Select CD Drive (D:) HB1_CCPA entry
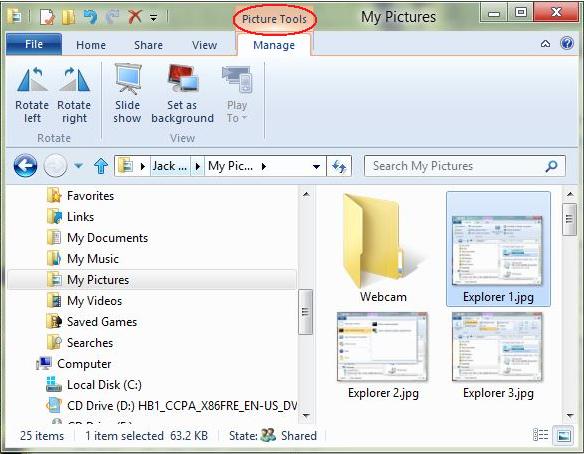The height and width of the screenshot is (454, 584). tap(171, 406)
